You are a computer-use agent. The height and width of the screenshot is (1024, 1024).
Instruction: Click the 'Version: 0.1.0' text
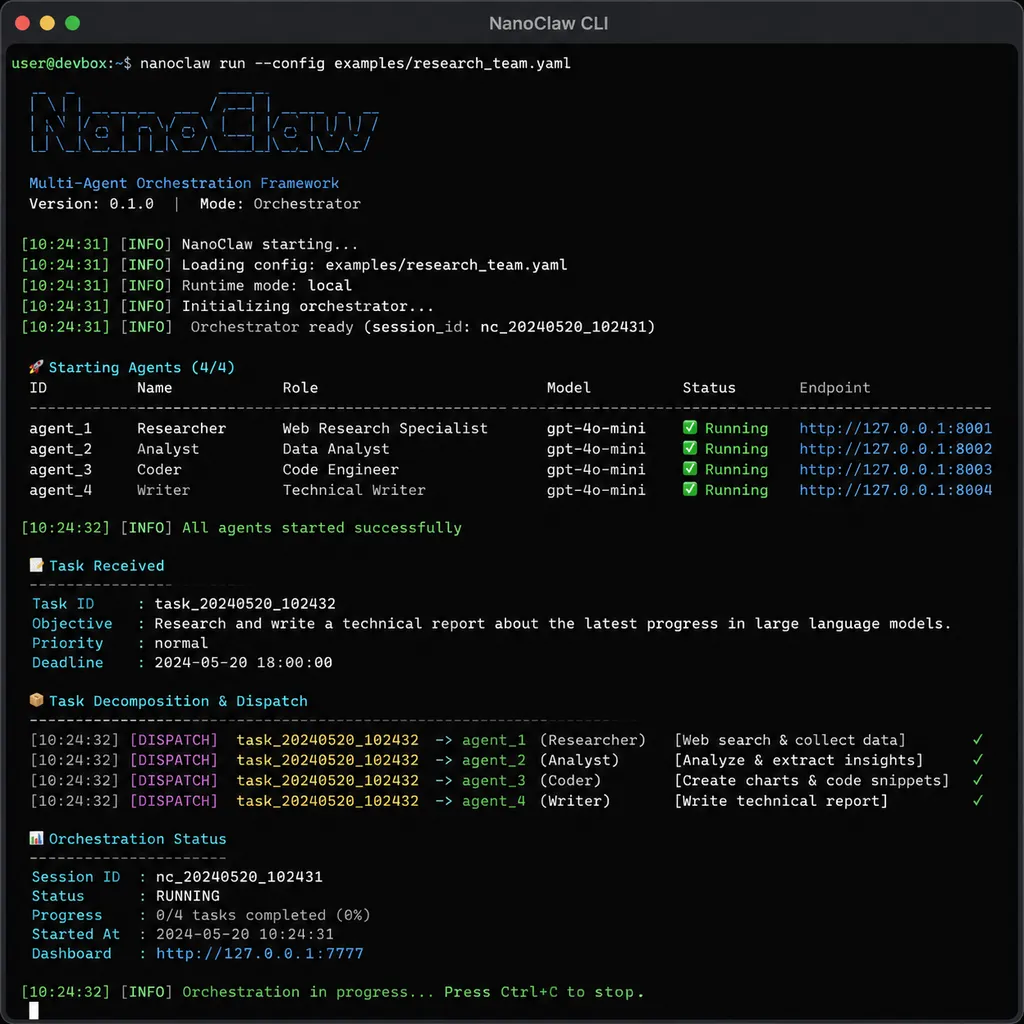point(91,204)
